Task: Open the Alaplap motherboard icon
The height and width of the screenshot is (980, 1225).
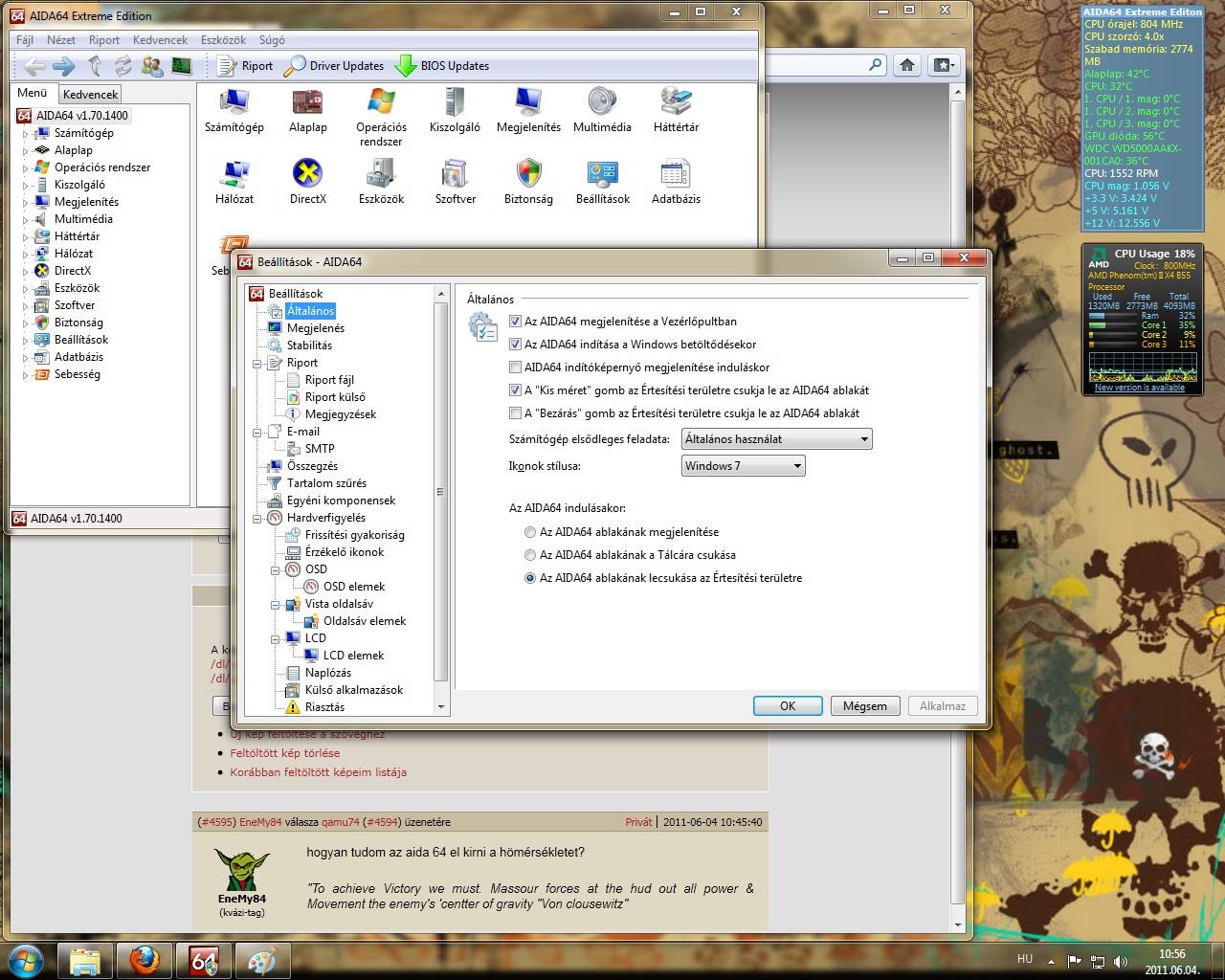Action: coord(308,112)
